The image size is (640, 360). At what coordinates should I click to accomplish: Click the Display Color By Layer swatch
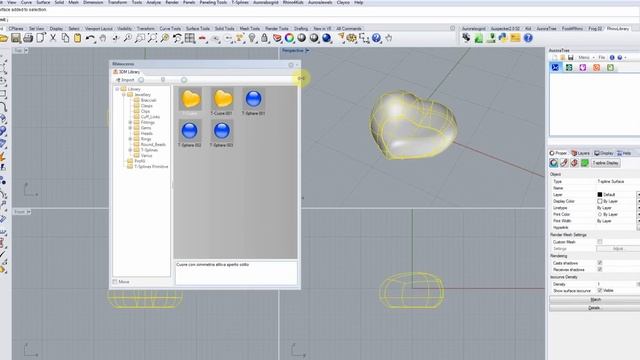click(600, 201)
